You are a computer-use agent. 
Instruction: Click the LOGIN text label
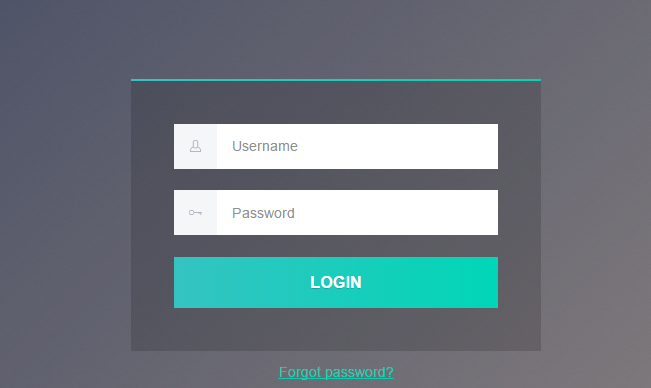tap(336, 283)
